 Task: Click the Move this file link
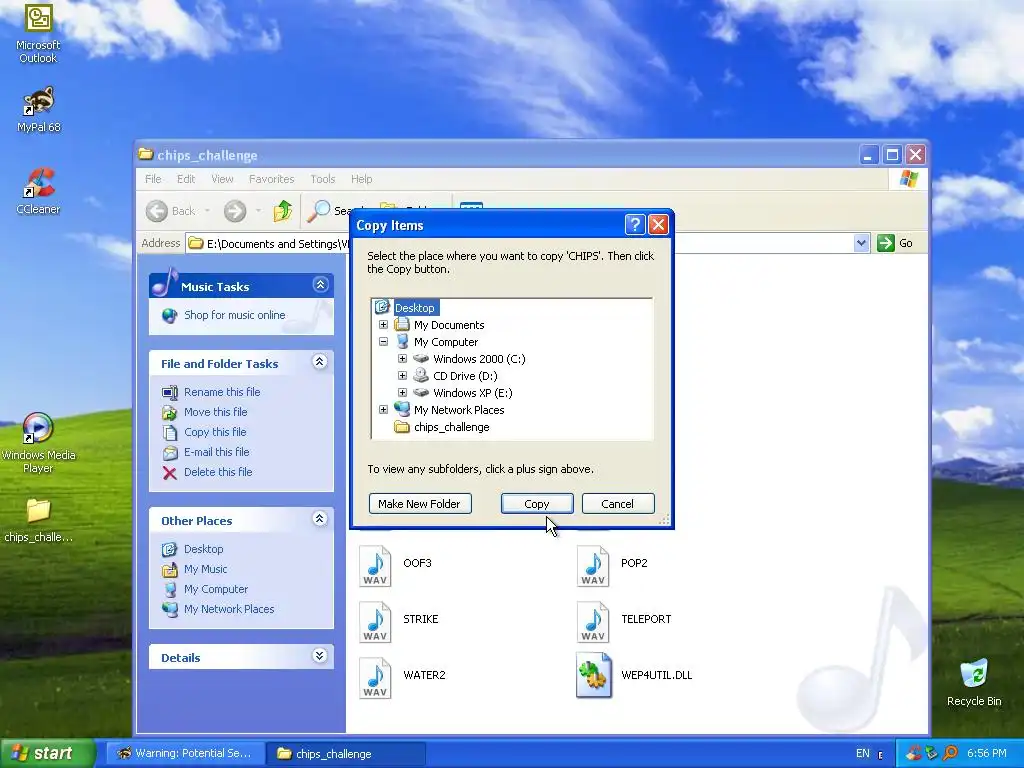pos(216,412)
